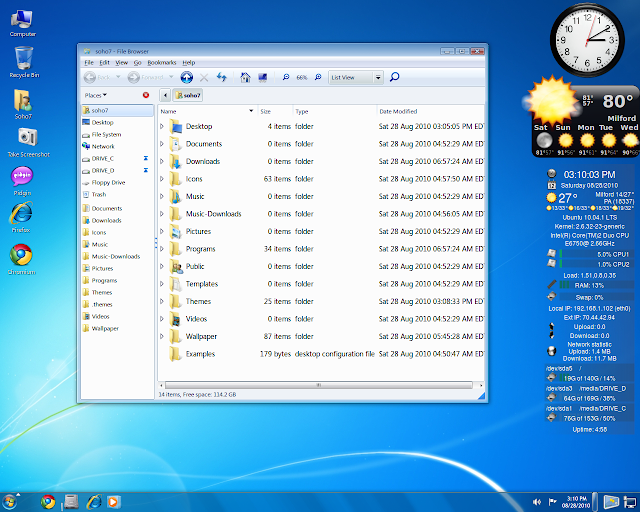The image size is (640, 512).
Task: Sort by Size column header
Action: 275,111
